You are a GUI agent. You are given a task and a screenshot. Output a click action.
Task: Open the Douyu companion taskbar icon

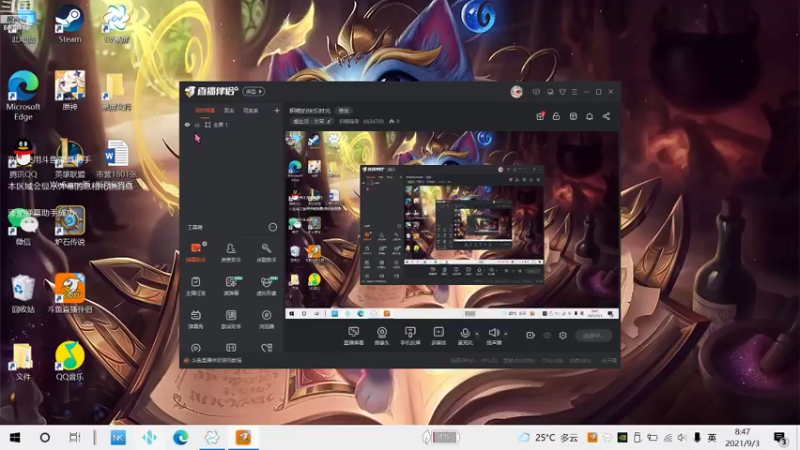243,437
